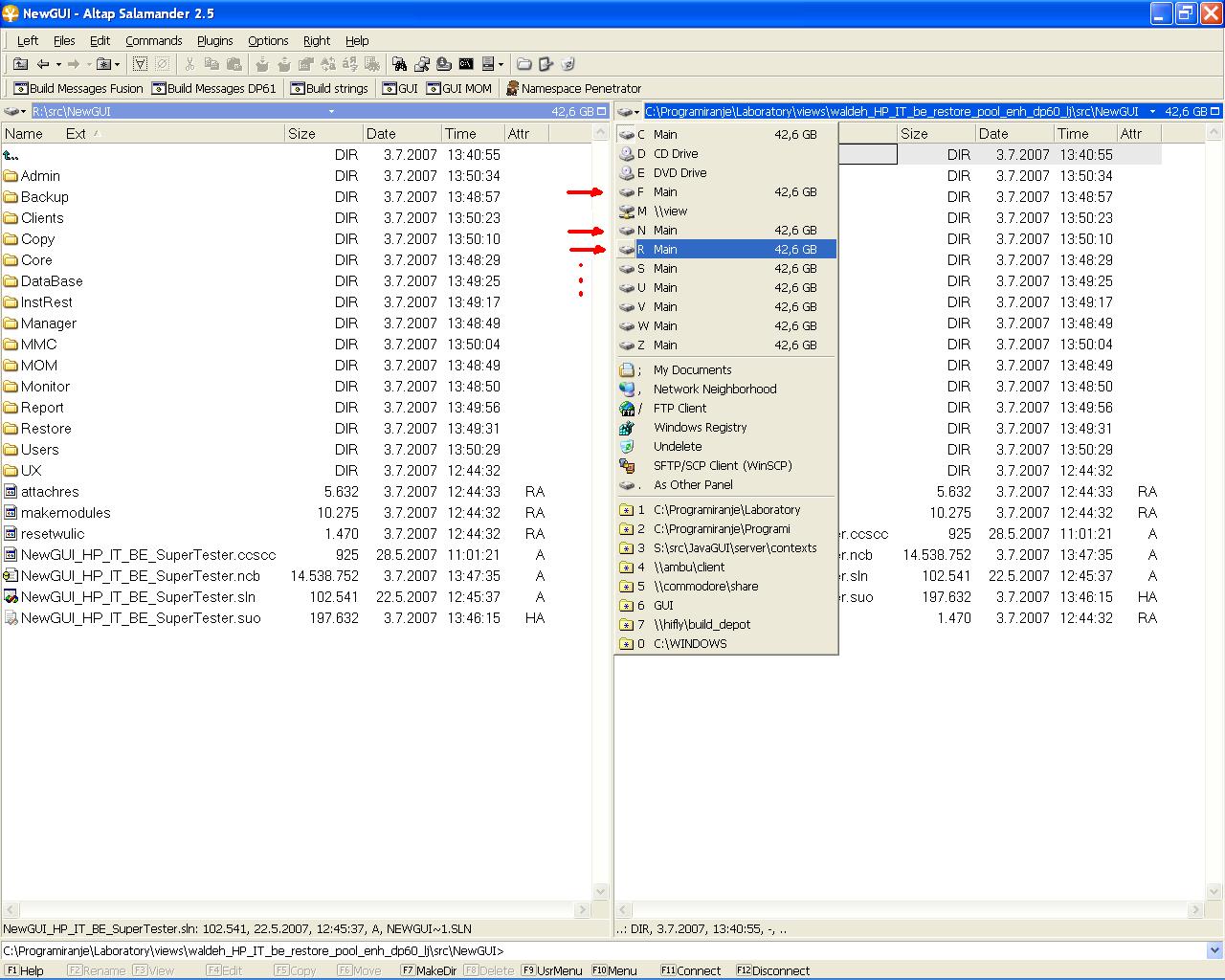
Task: Open the Options menu
Action: pos(268,40)
